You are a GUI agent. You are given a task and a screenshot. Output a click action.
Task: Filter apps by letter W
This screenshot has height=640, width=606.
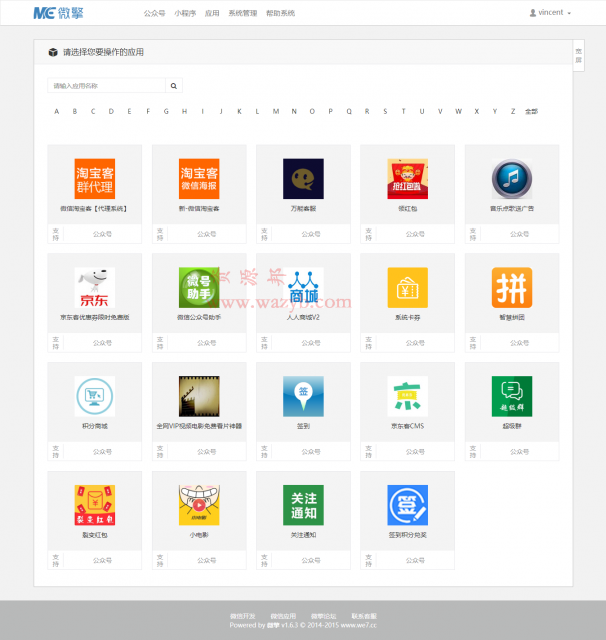tap(458, 111)
